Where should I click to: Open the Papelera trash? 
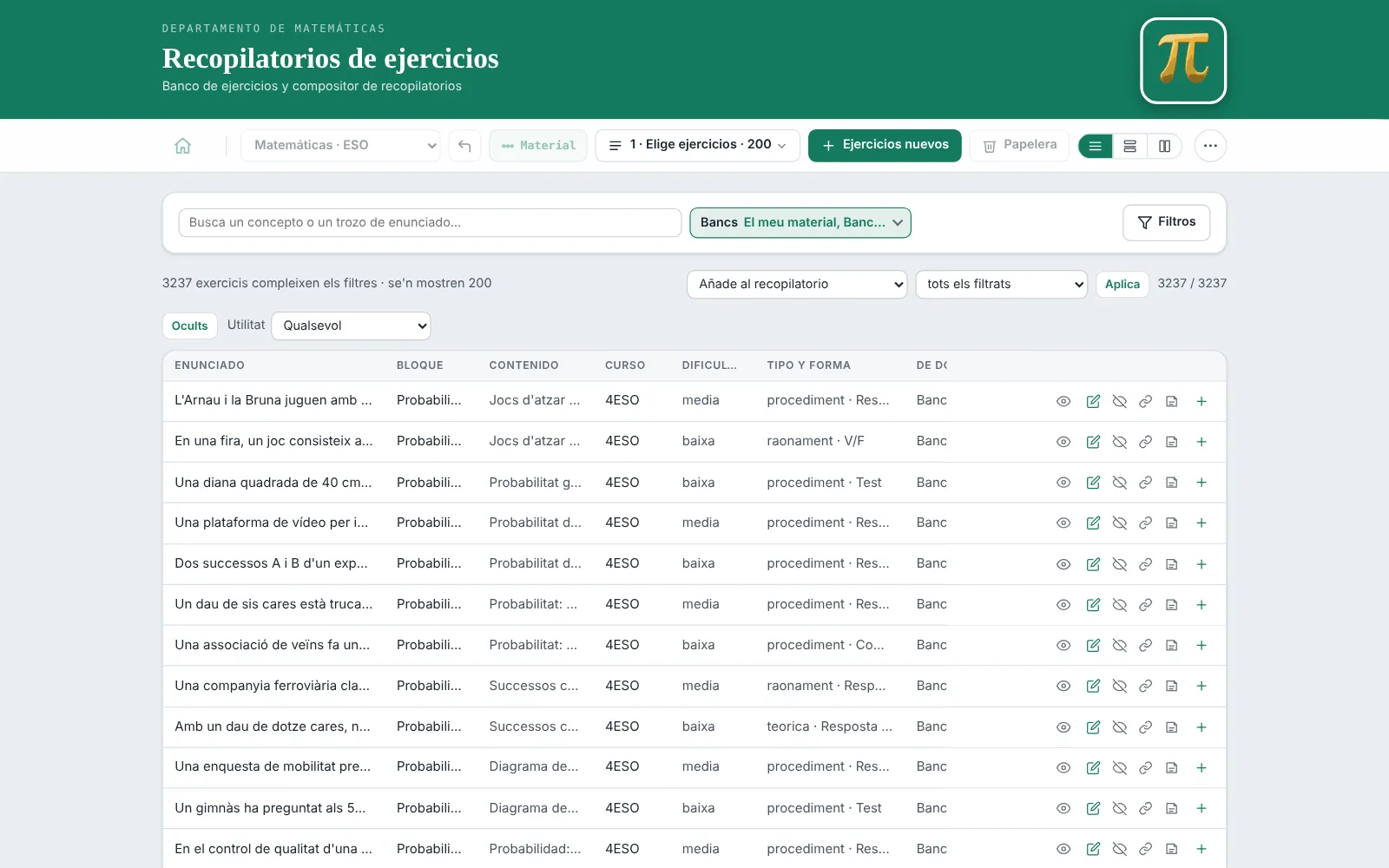point(1019,146)
